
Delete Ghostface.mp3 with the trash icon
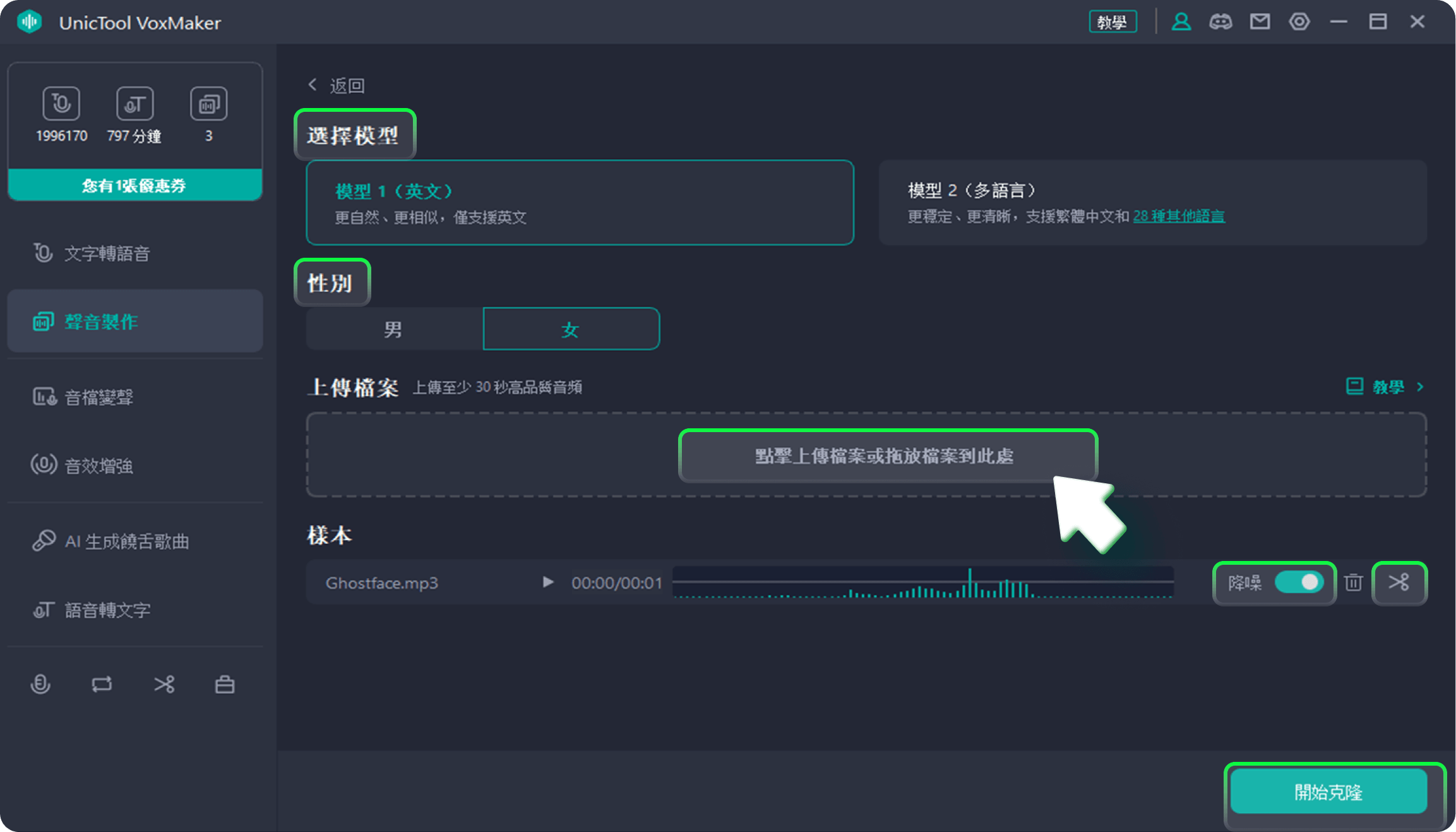(x=1353, y=582)
